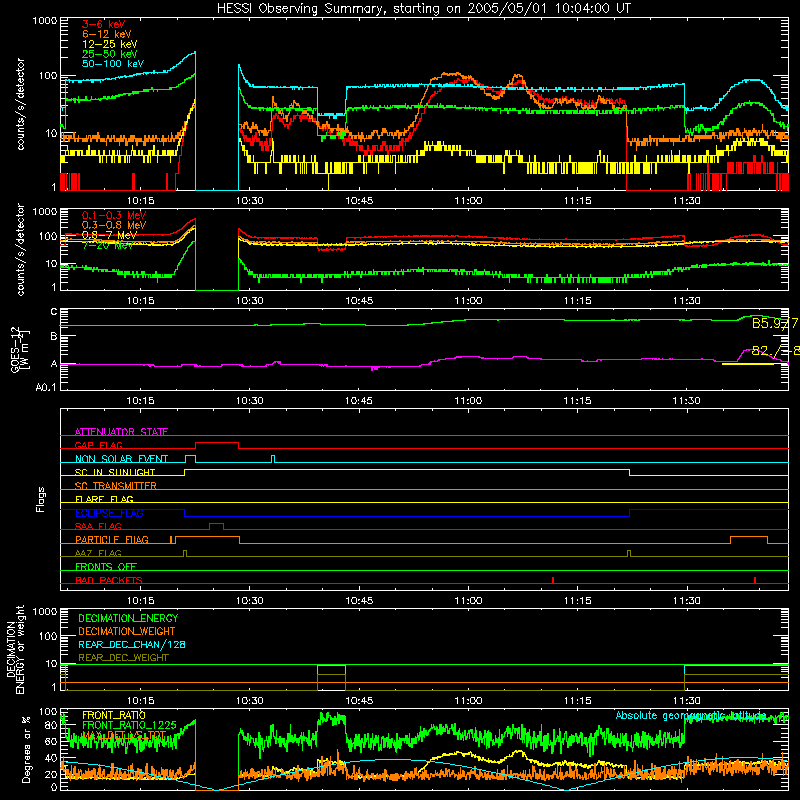Select the yellow B5.9/7 GOES annotation
The width and height of the screenshot is (800, 800).
(775, 323)
